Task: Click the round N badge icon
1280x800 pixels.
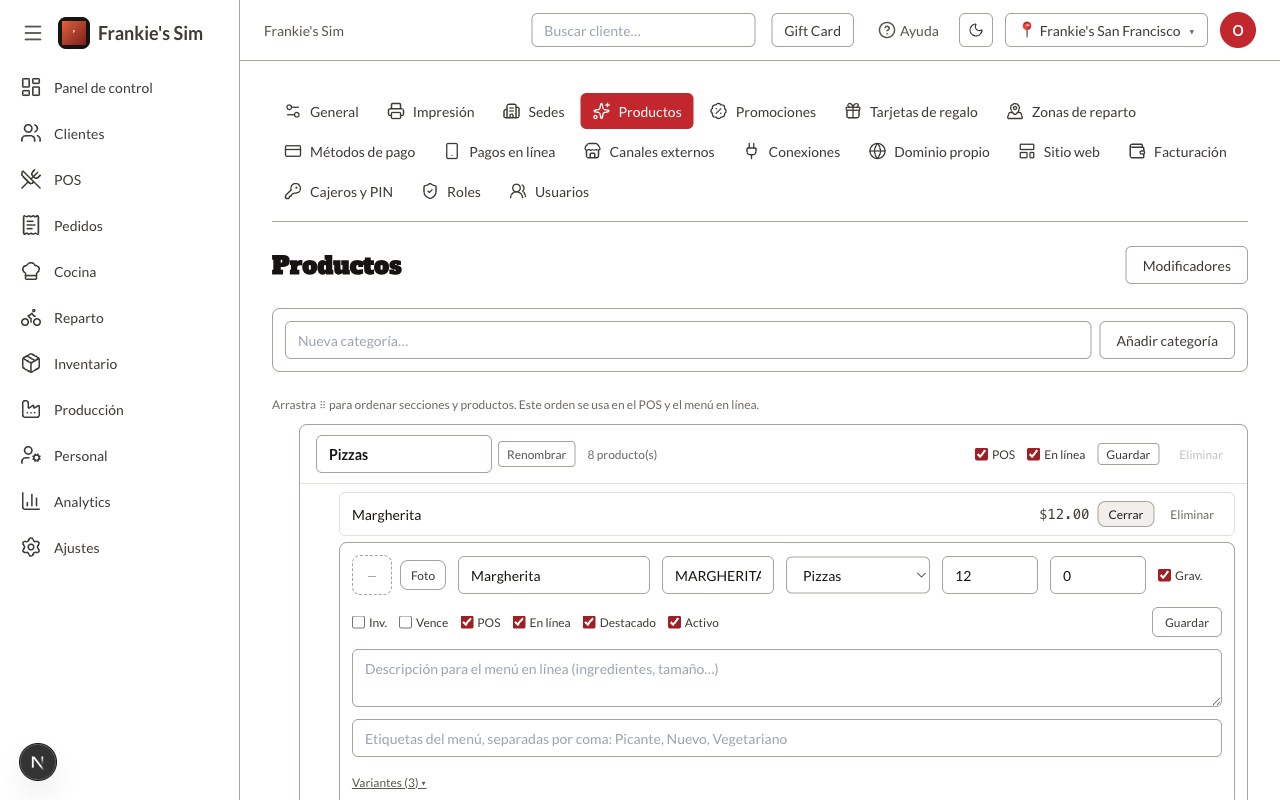Action: pyautogui.click(x=38, y=762)
